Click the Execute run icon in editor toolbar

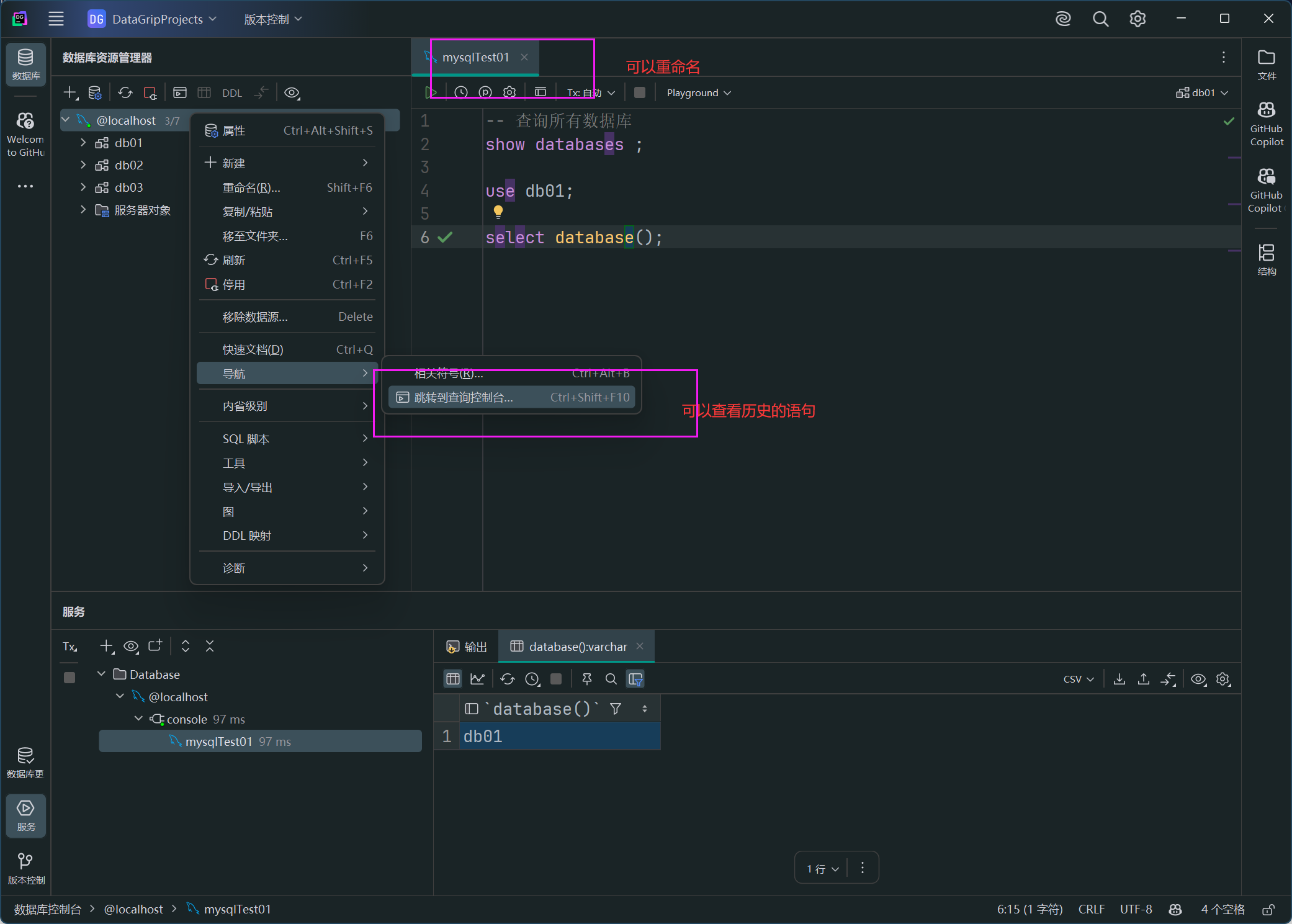click(x=431, y=92)
